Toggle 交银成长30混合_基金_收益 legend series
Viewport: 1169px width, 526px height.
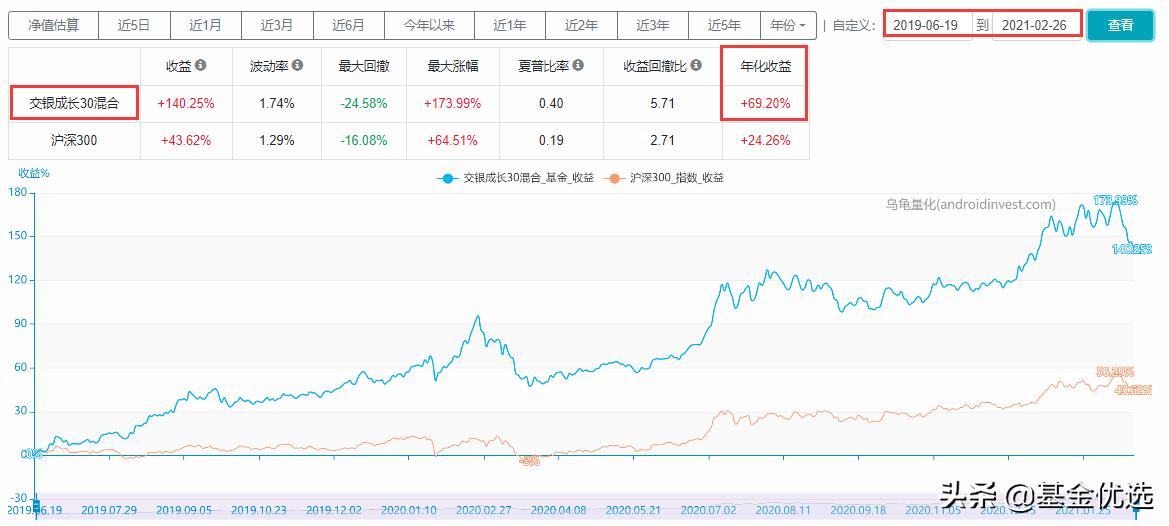[x=515, y=178]
